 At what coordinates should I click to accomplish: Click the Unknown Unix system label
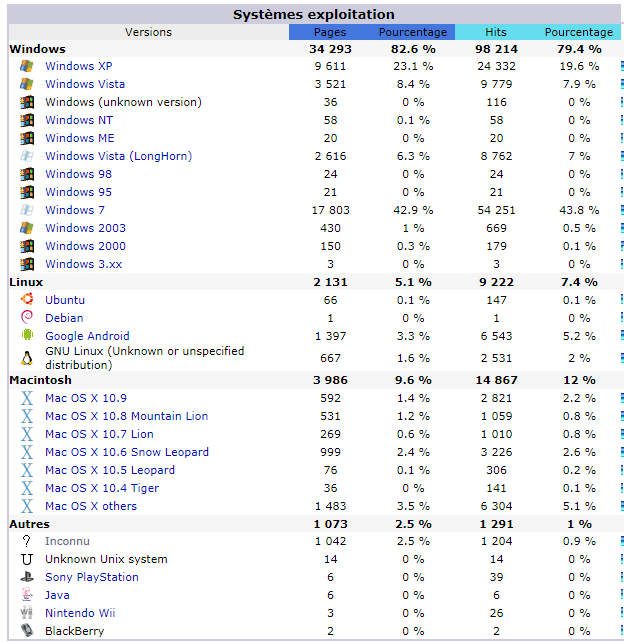pyautogui.click(x=106, y=559)
